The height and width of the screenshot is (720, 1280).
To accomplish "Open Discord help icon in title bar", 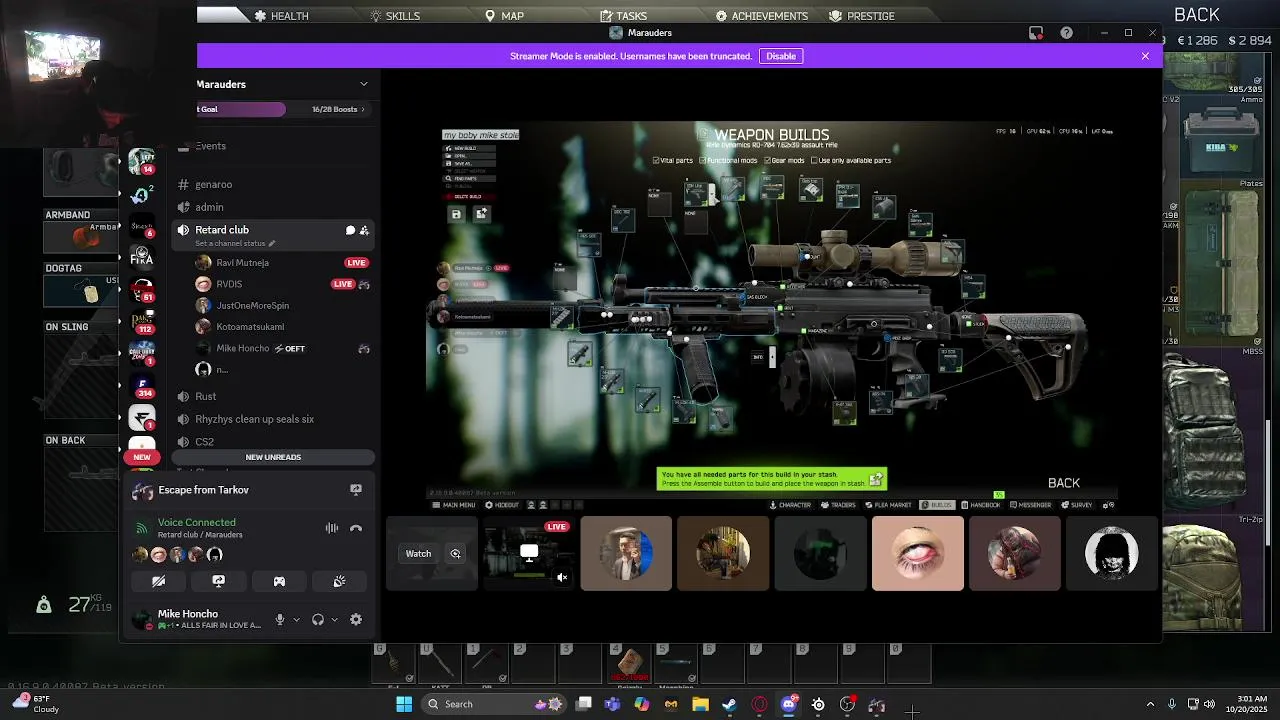I will click(x=1066, y=33).
